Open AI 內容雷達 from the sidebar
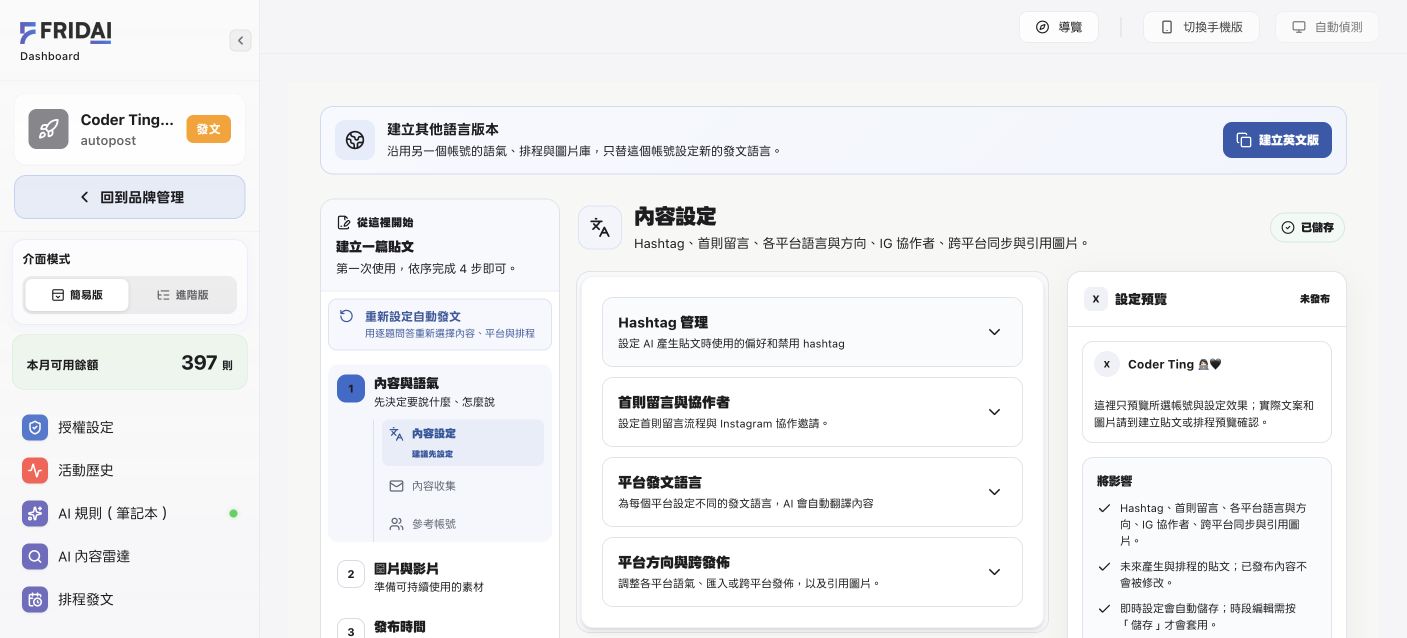 pyautogui.click(x=130, y=556)
